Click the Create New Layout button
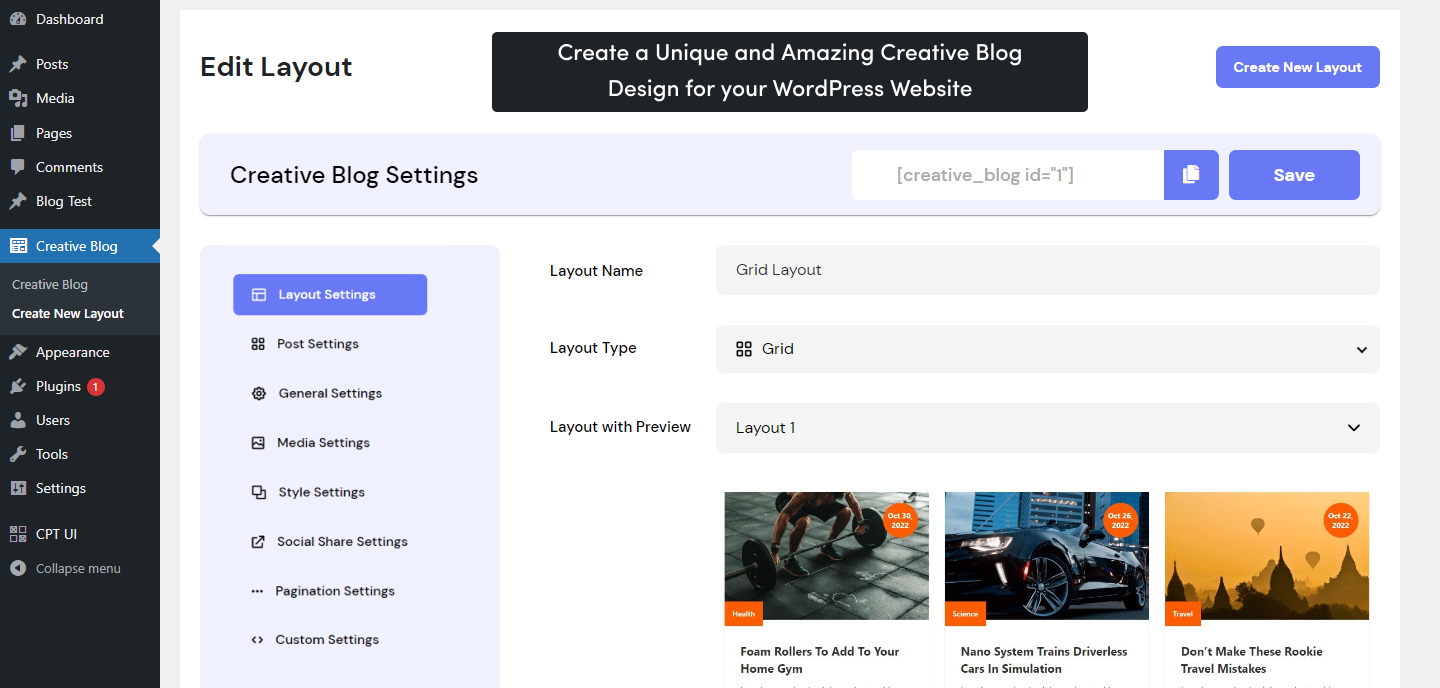 (x=1297, y=66)
